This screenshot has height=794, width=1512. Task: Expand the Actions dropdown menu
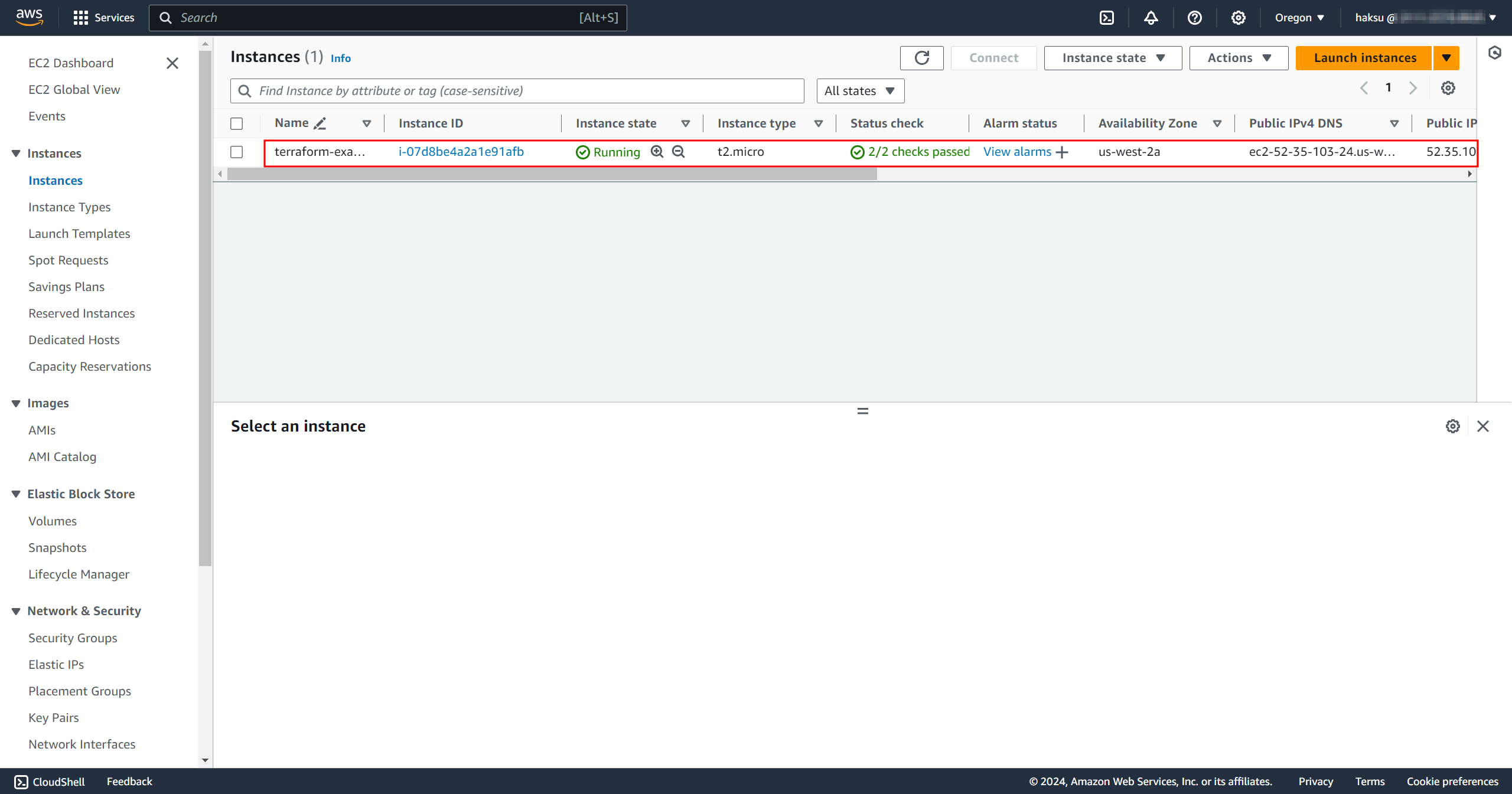point(1239,58)
